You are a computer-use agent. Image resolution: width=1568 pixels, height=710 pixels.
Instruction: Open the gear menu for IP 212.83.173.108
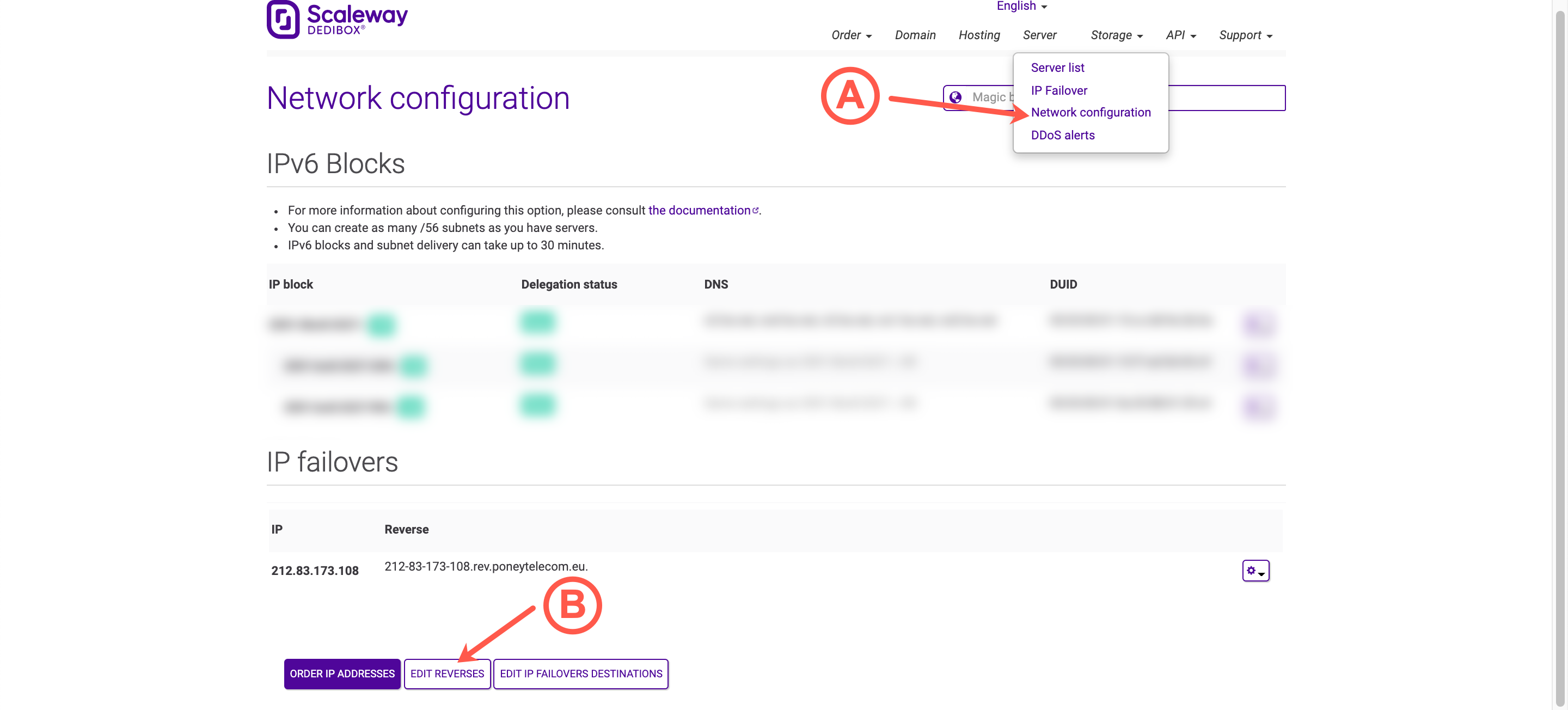[1255, 571]
